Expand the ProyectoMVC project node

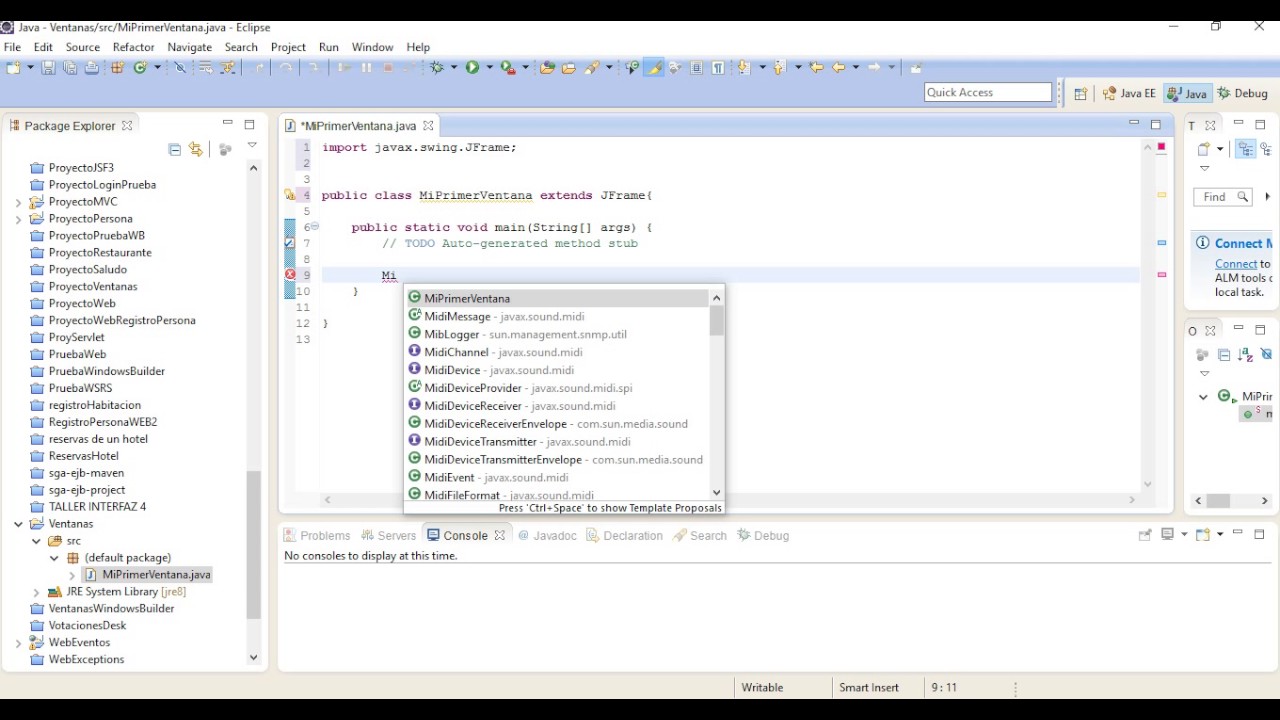pos(18,202)
